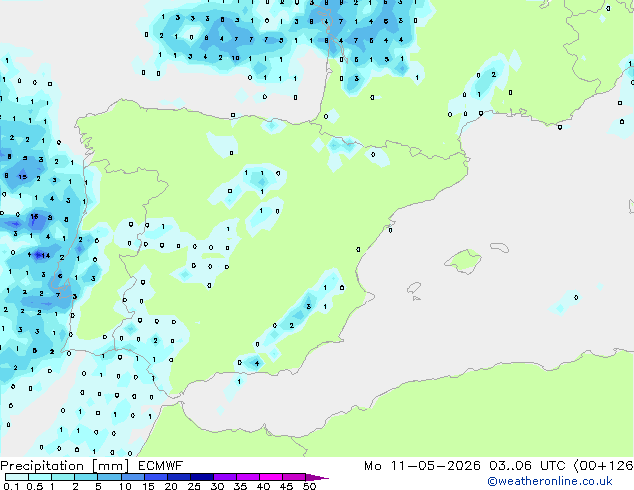The height and width of the screenshot is (490, 634).
Task: Click the legend swatch between 15 and 20
Action: 156,477
